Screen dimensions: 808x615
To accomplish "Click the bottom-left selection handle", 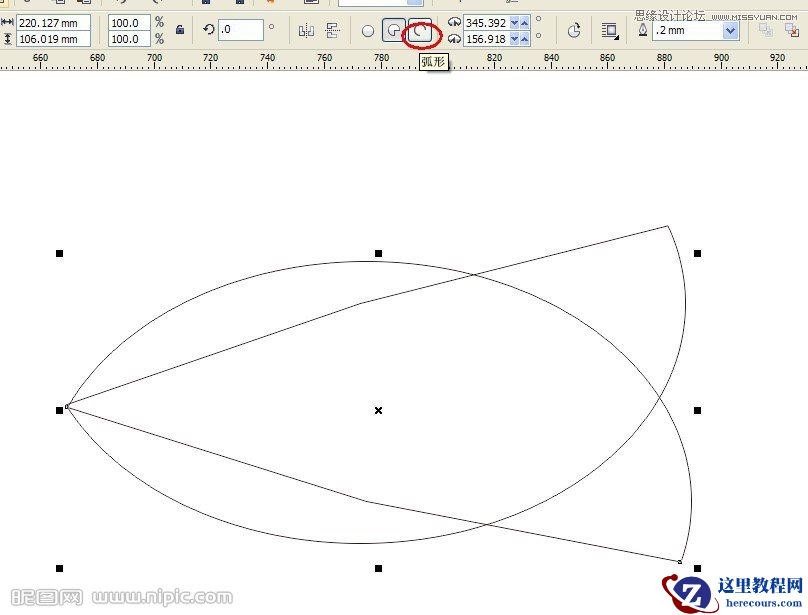I will coord(60,568).
